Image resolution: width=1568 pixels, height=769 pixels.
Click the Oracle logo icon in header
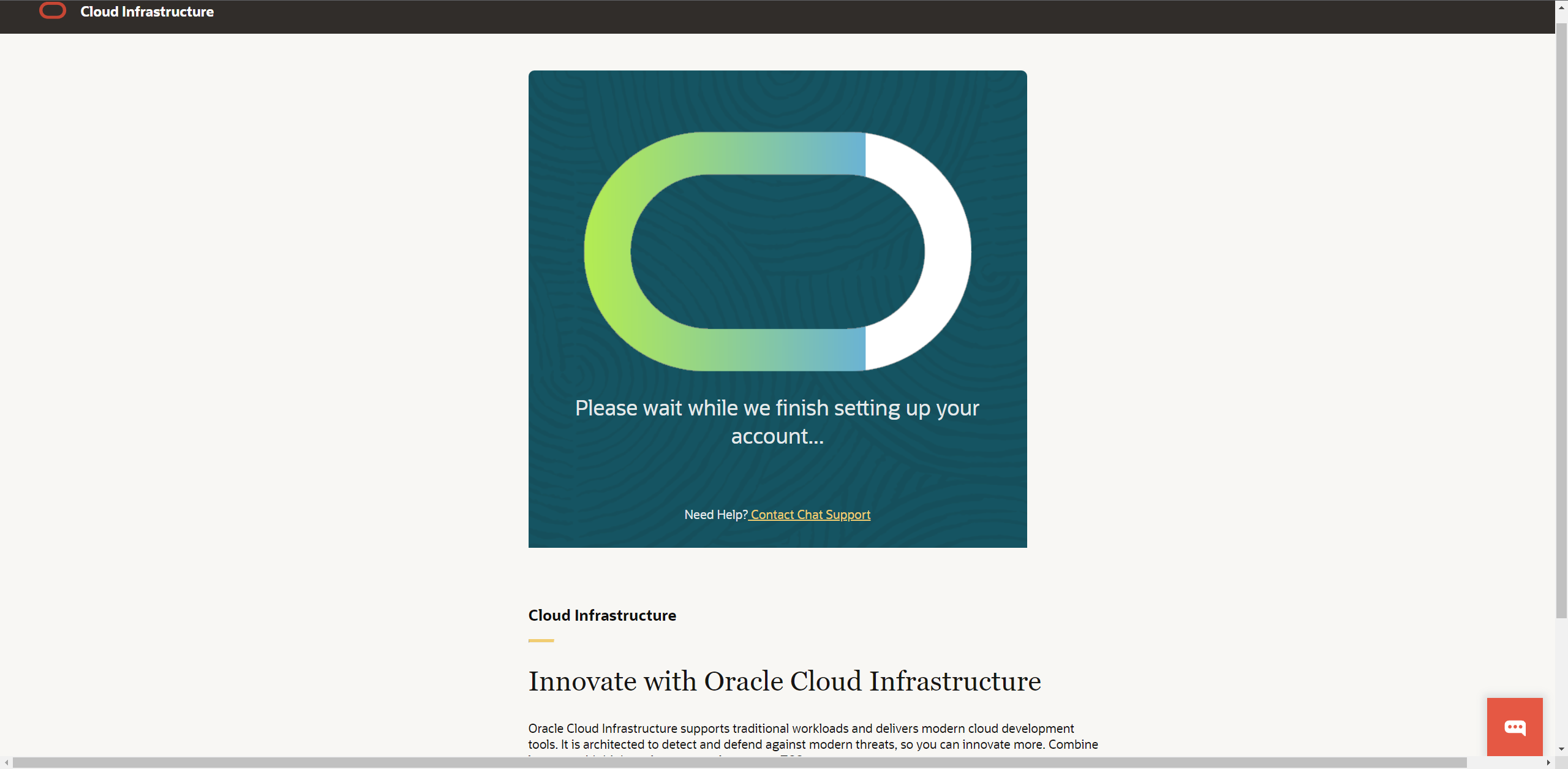(53, 11)
